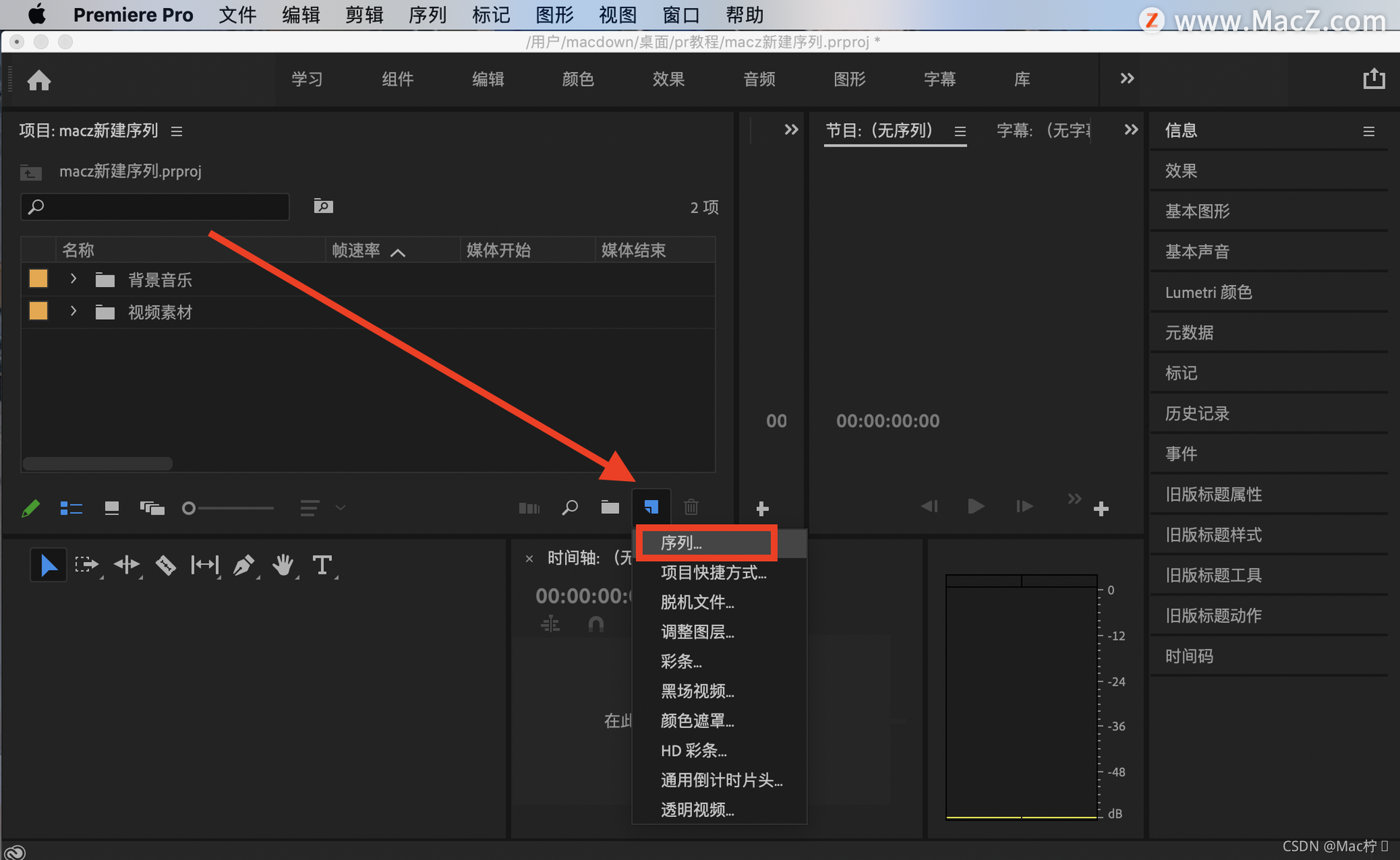Open program monitor panel menu icon
This screenshot has height=860, width=1400.
pyautogui.click(x=960, y=131)
